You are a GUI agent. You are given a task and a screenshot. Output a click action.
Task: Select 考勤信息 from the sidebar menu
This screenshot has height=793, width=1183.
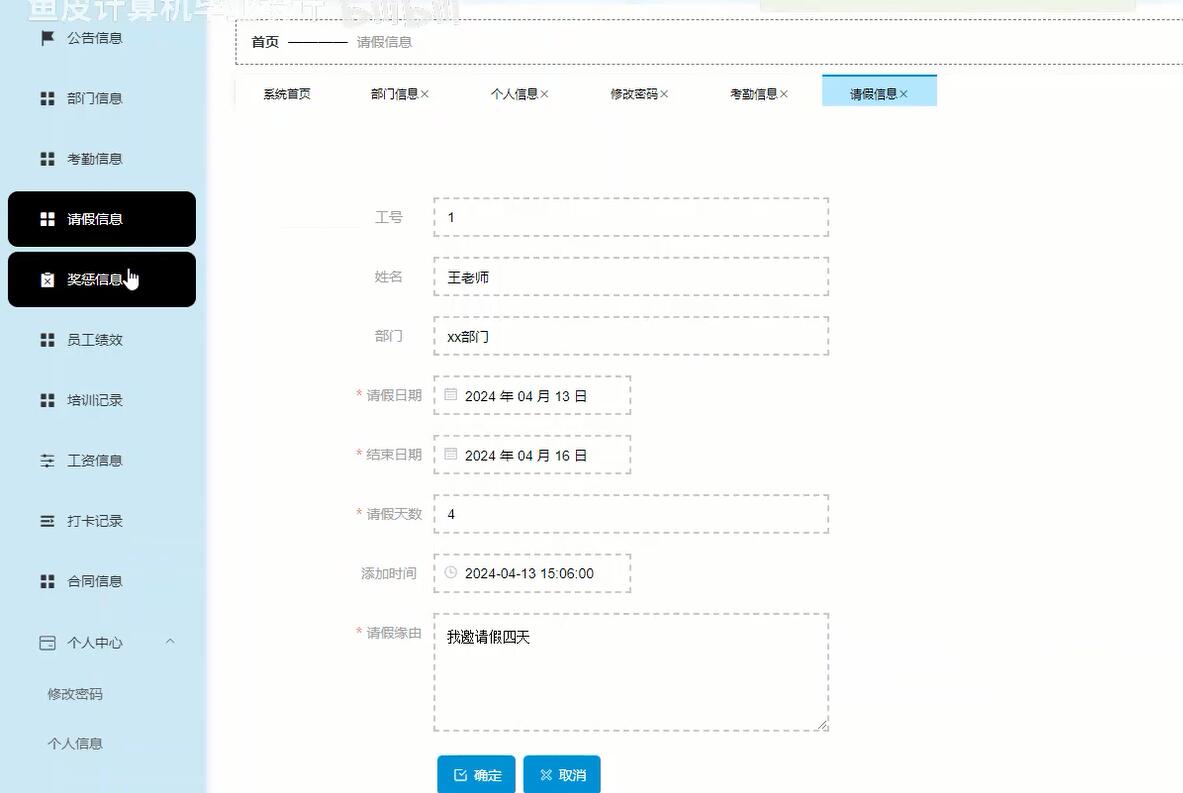95,158
